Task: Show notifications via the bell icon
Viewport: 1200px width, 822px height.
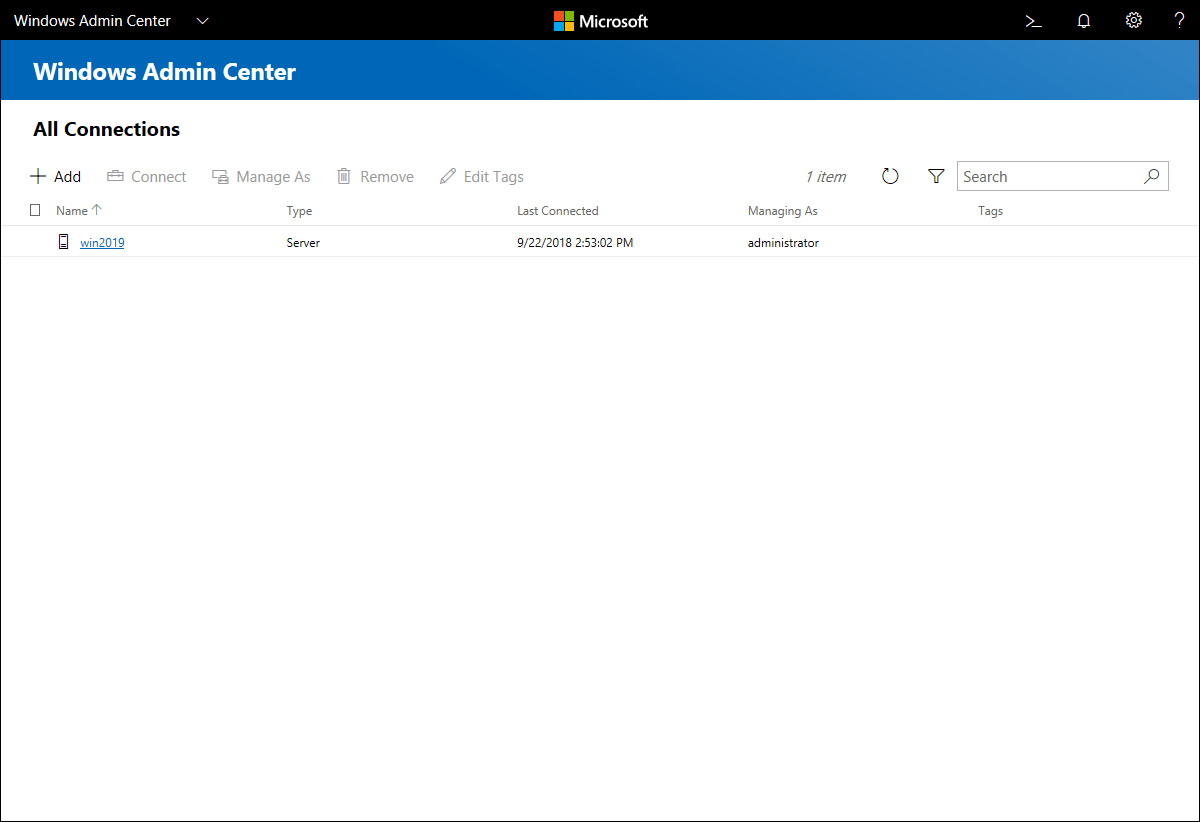Action: 1083,21
